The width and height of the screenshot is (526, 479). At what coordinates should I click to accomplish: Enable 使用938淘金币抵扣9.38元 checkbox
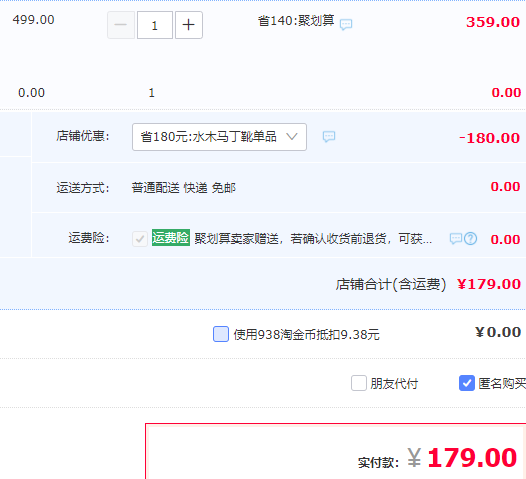click(x=221, y=334)
